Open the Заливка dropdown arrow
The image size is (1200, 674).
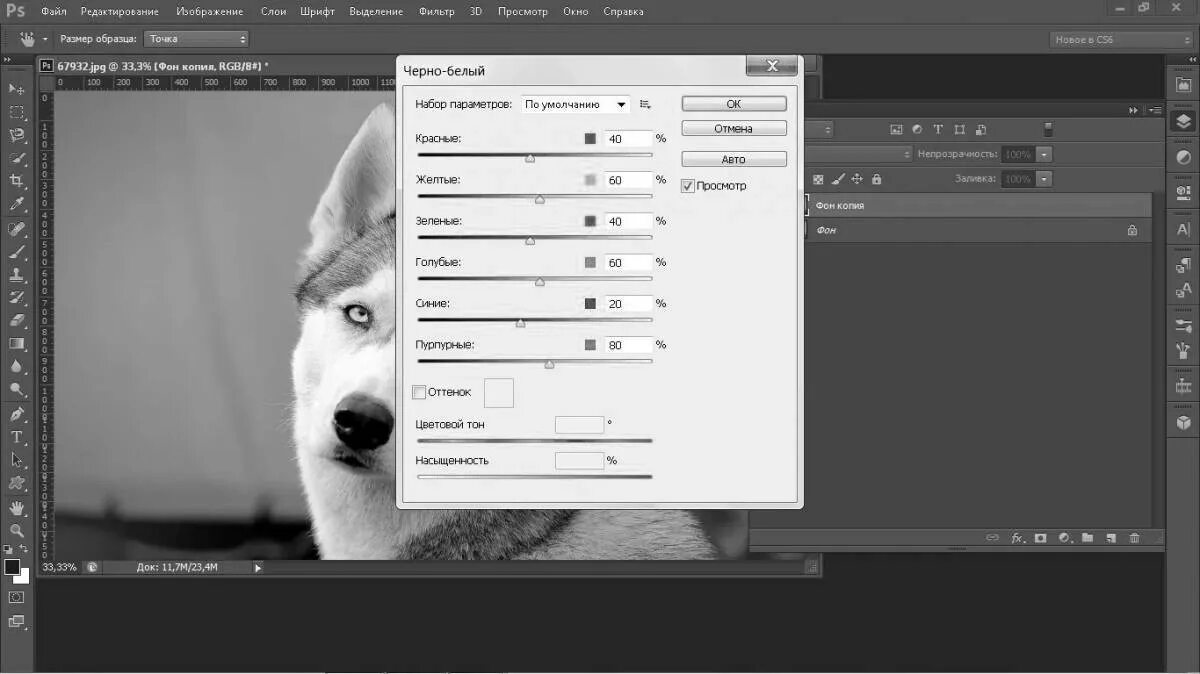(1044, 179)
